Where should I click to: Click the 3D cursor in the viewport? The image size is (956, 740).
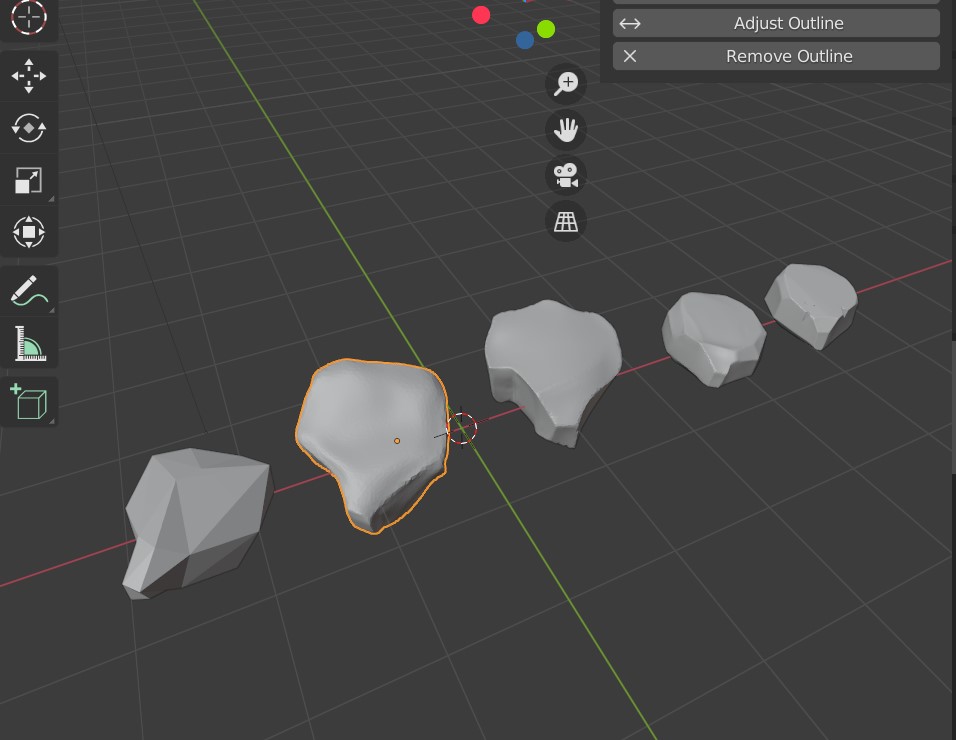462,428
